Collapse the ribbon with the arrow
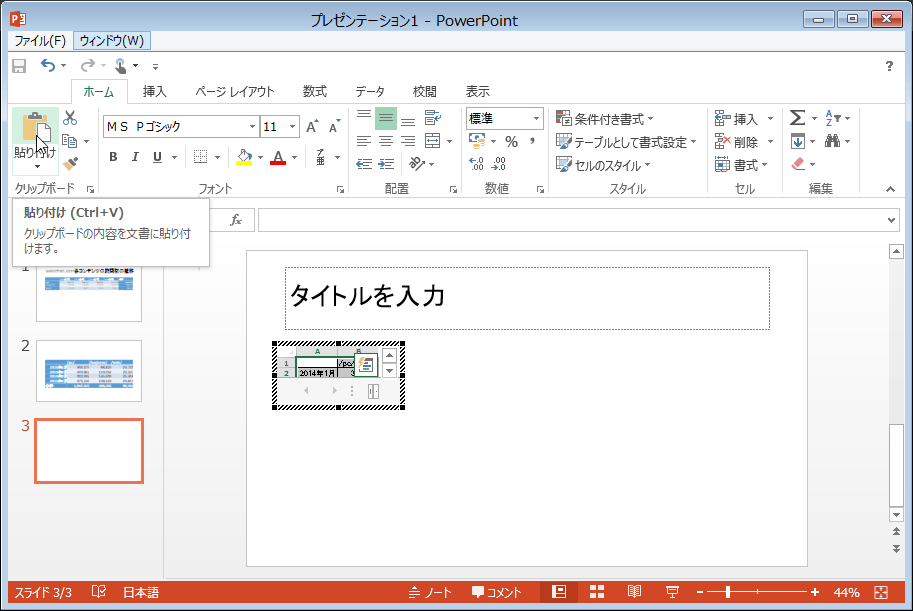The height and width of the screenshot is (611, 913). [890, 189]
